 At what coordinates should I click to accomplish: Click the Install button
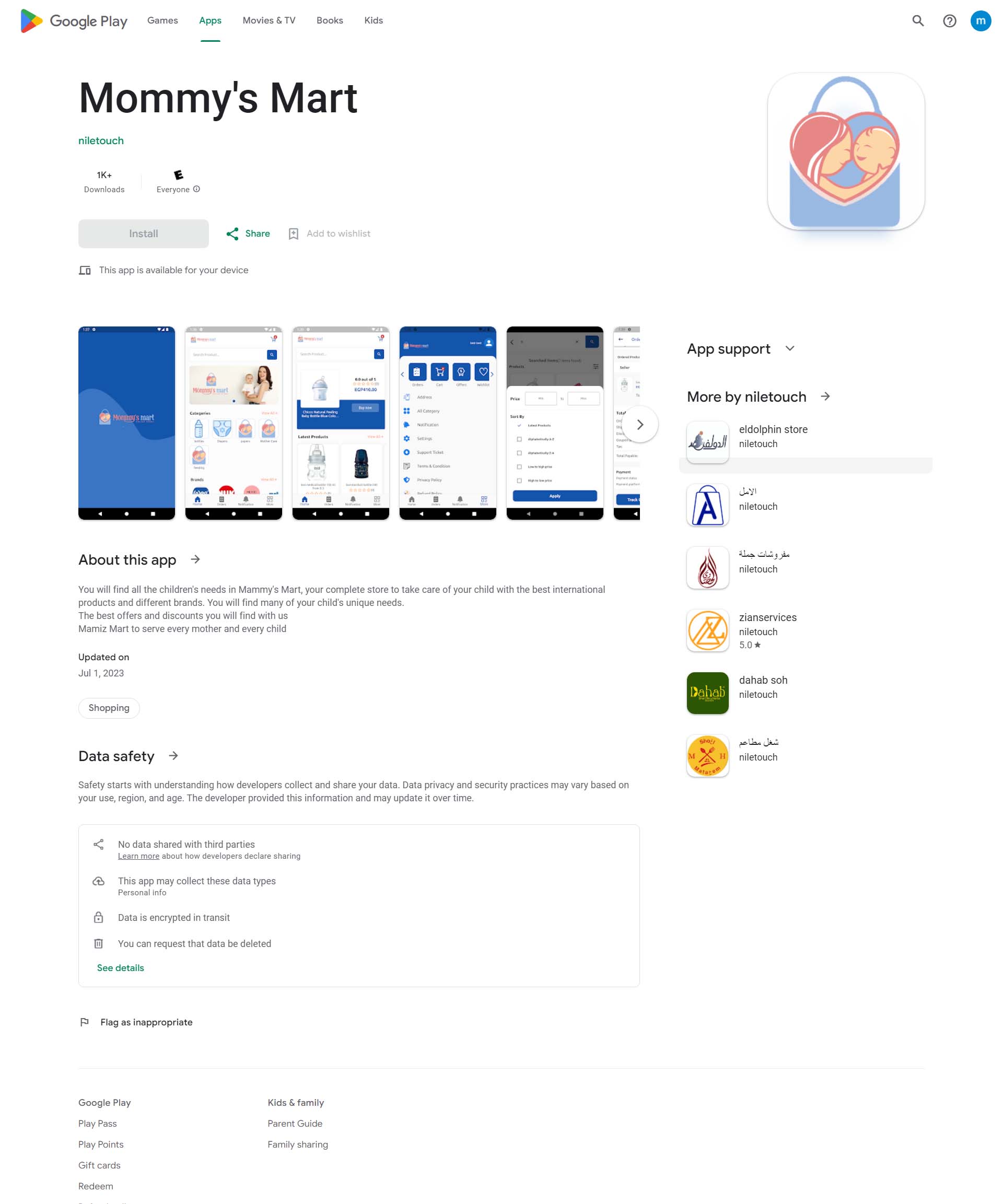click(x=142, y=233)
